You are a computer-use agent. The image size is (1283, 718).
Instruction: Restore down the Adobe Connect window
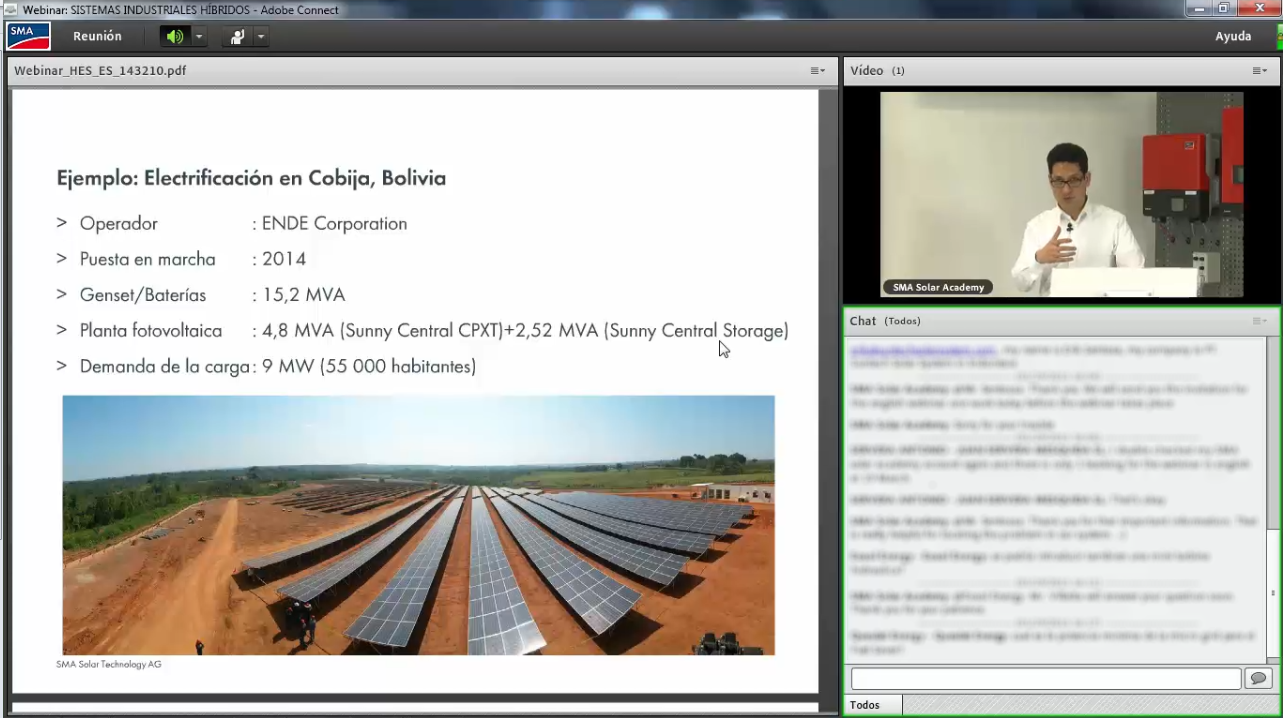point(1223,9)
